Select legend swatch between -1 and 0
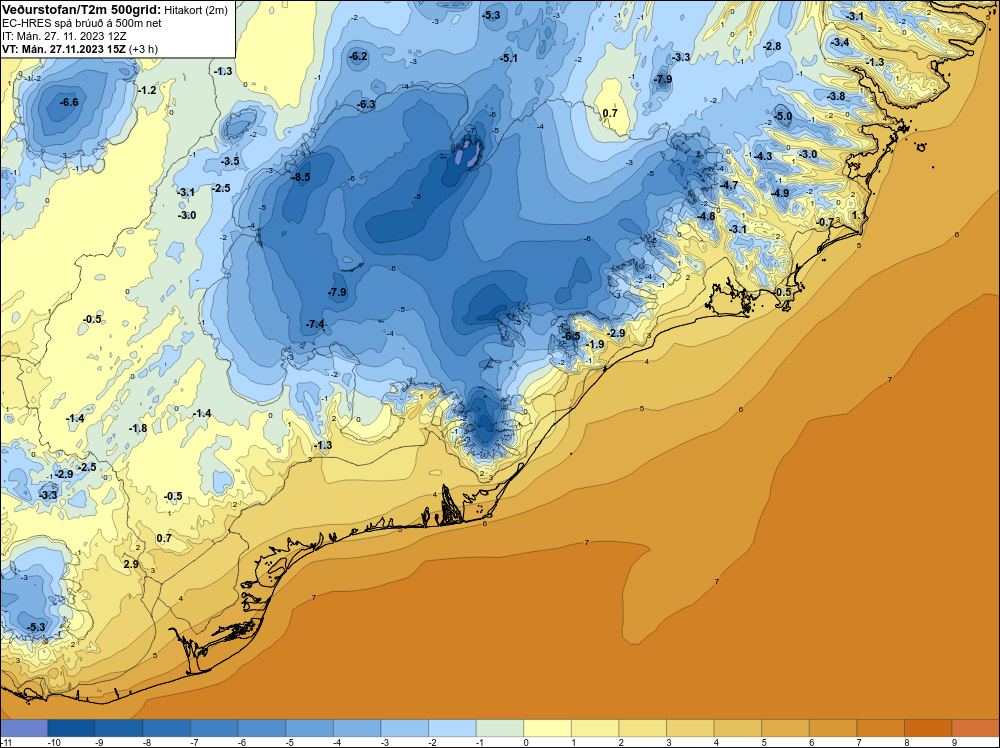 500,728
